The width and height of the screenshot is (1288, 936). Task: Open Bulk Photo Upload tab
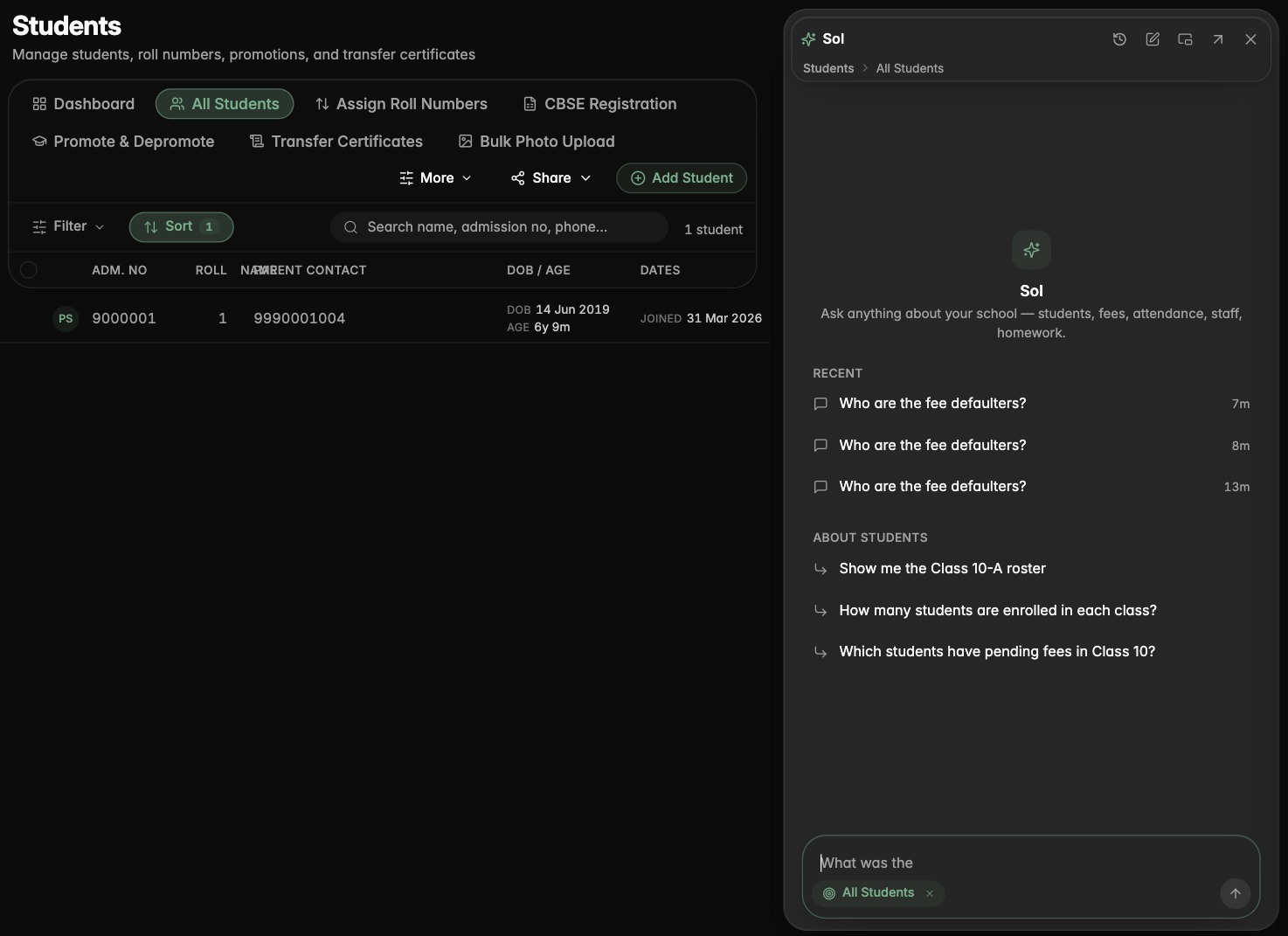pos(537,142)
